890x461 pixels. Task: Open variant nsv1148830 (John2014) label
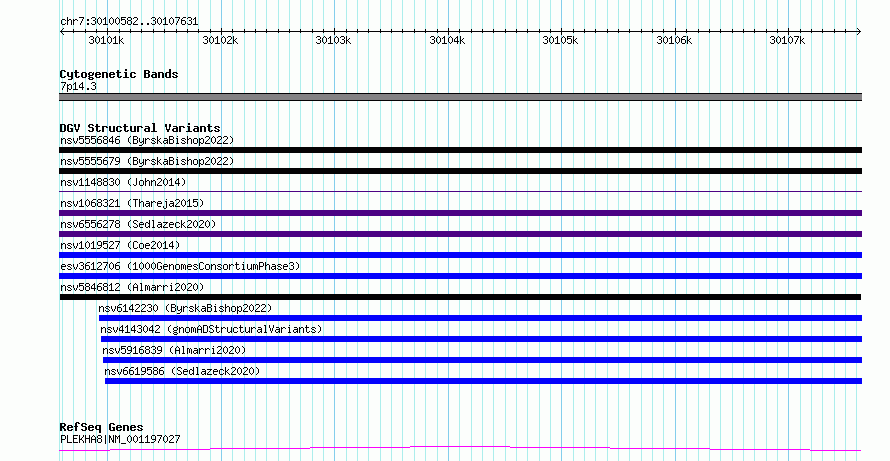[x=123, y=182]
